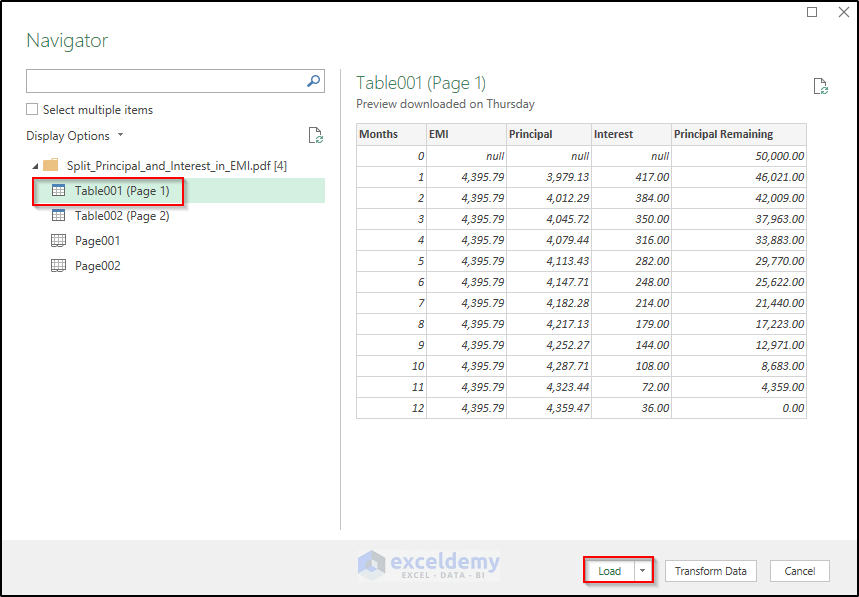Viewport: 859px width, 597px height.
Task: Open the Display Options dropdown
Action: (75, 136)
